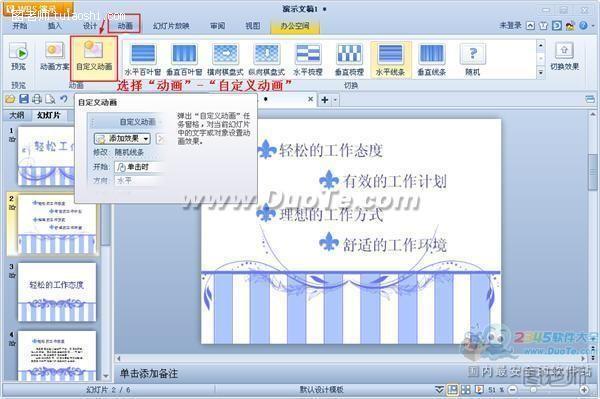Open the 切换效果 transition effect button
Viewport: 600px width, 399px height.
click(564, 57)
